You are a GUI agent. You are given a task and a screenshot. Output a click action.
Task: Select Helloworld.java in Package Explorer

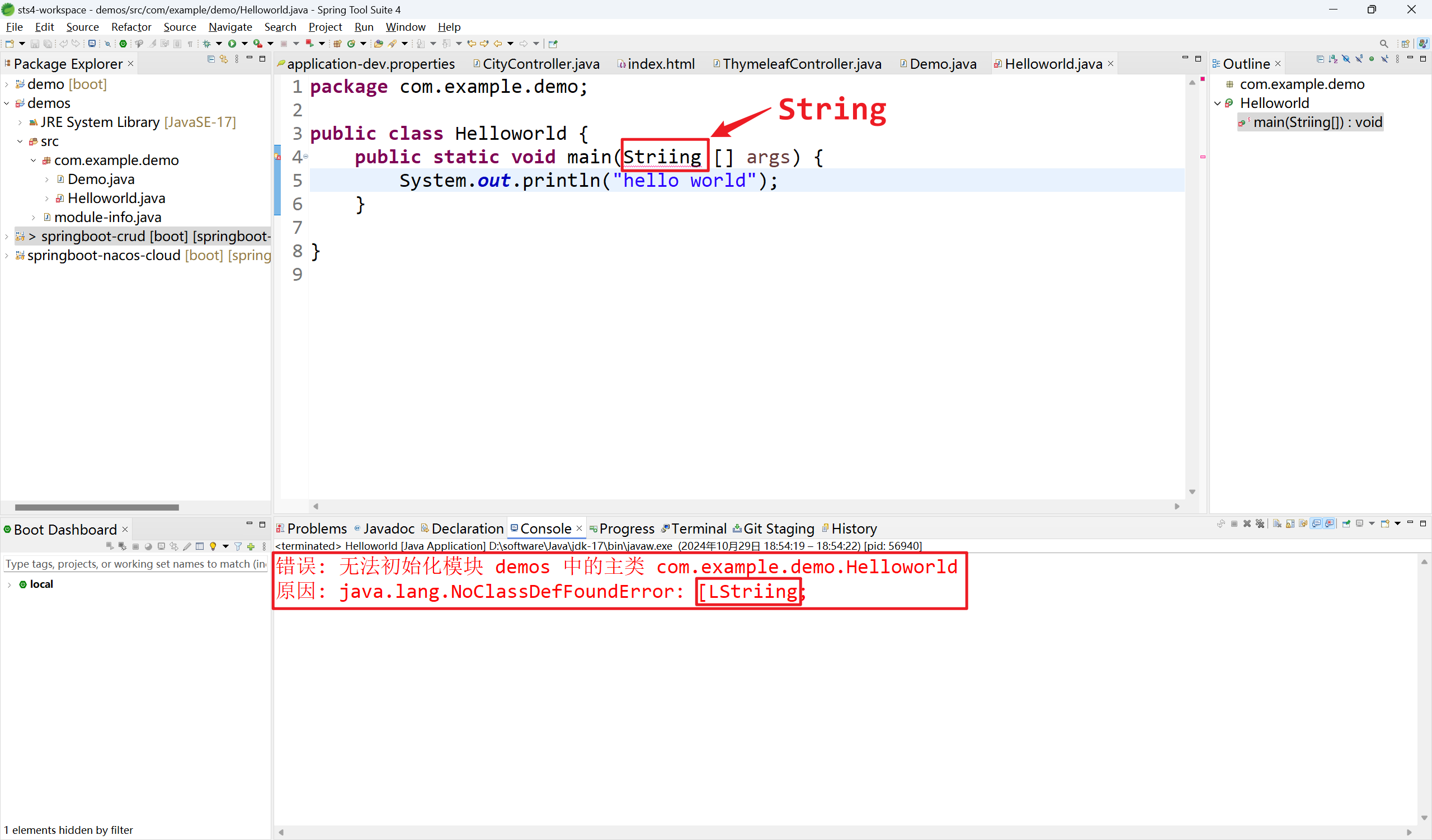[x=116, y=198]
